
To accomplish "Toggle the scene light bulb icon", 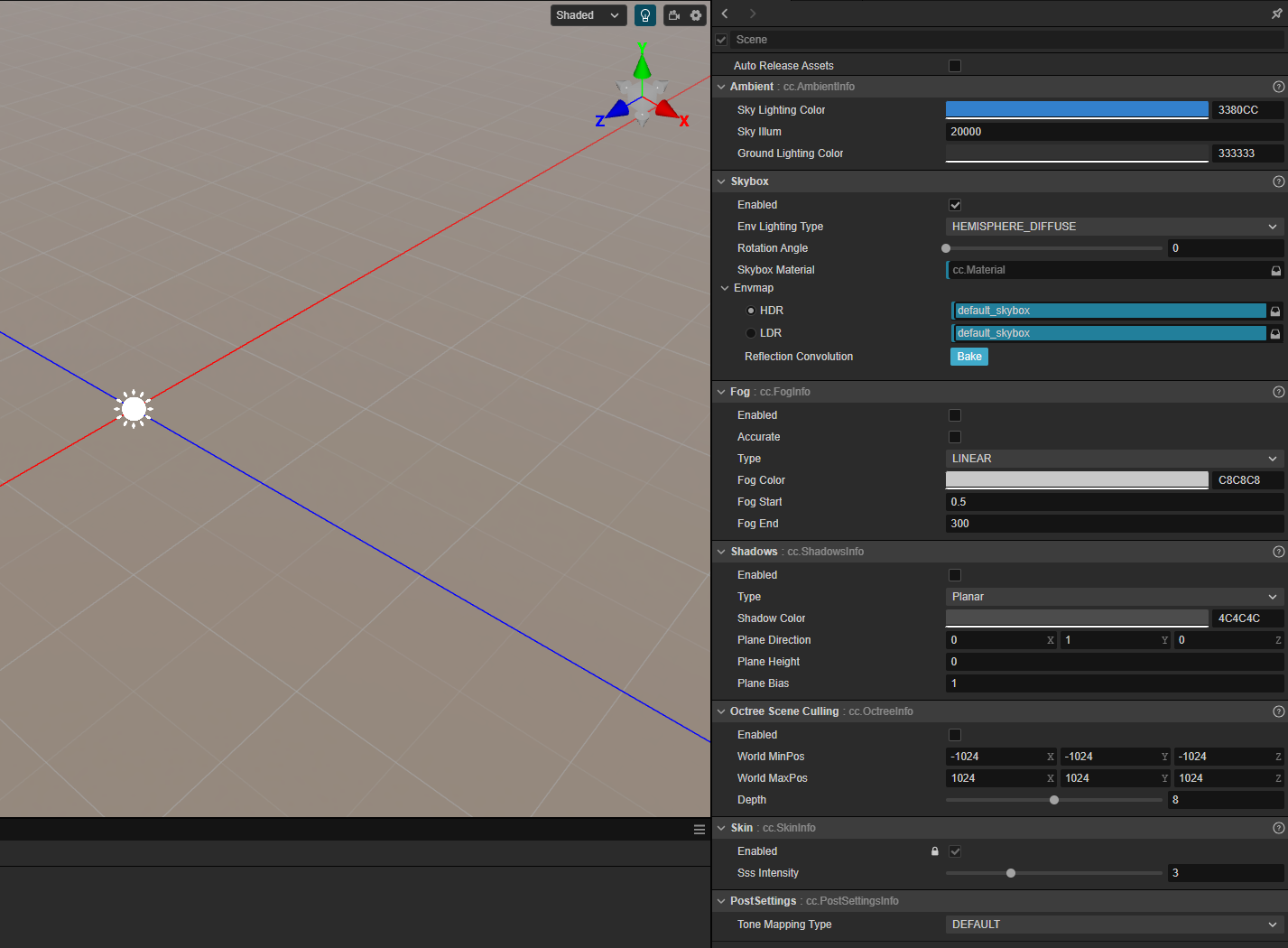I will click(645, 15).
